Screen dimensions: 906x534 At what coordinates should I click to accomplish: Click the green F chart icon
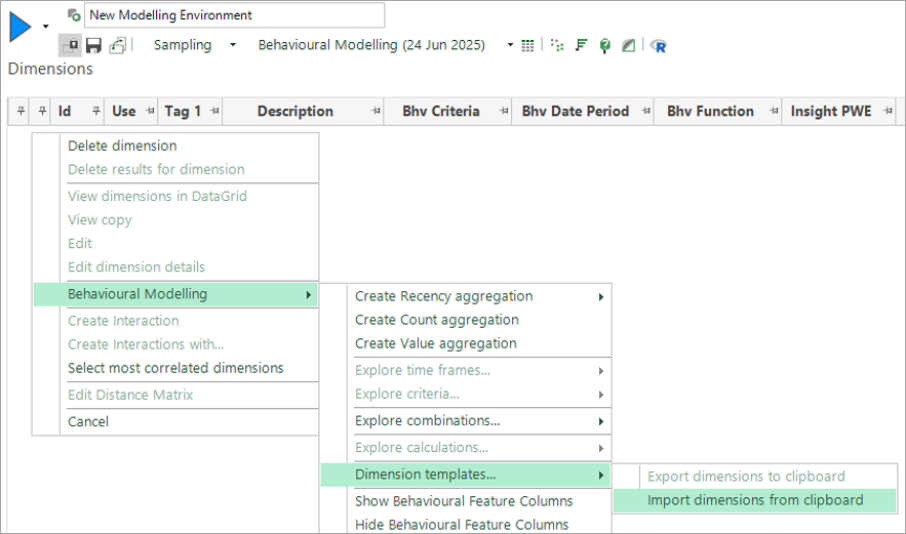point(581,45)
